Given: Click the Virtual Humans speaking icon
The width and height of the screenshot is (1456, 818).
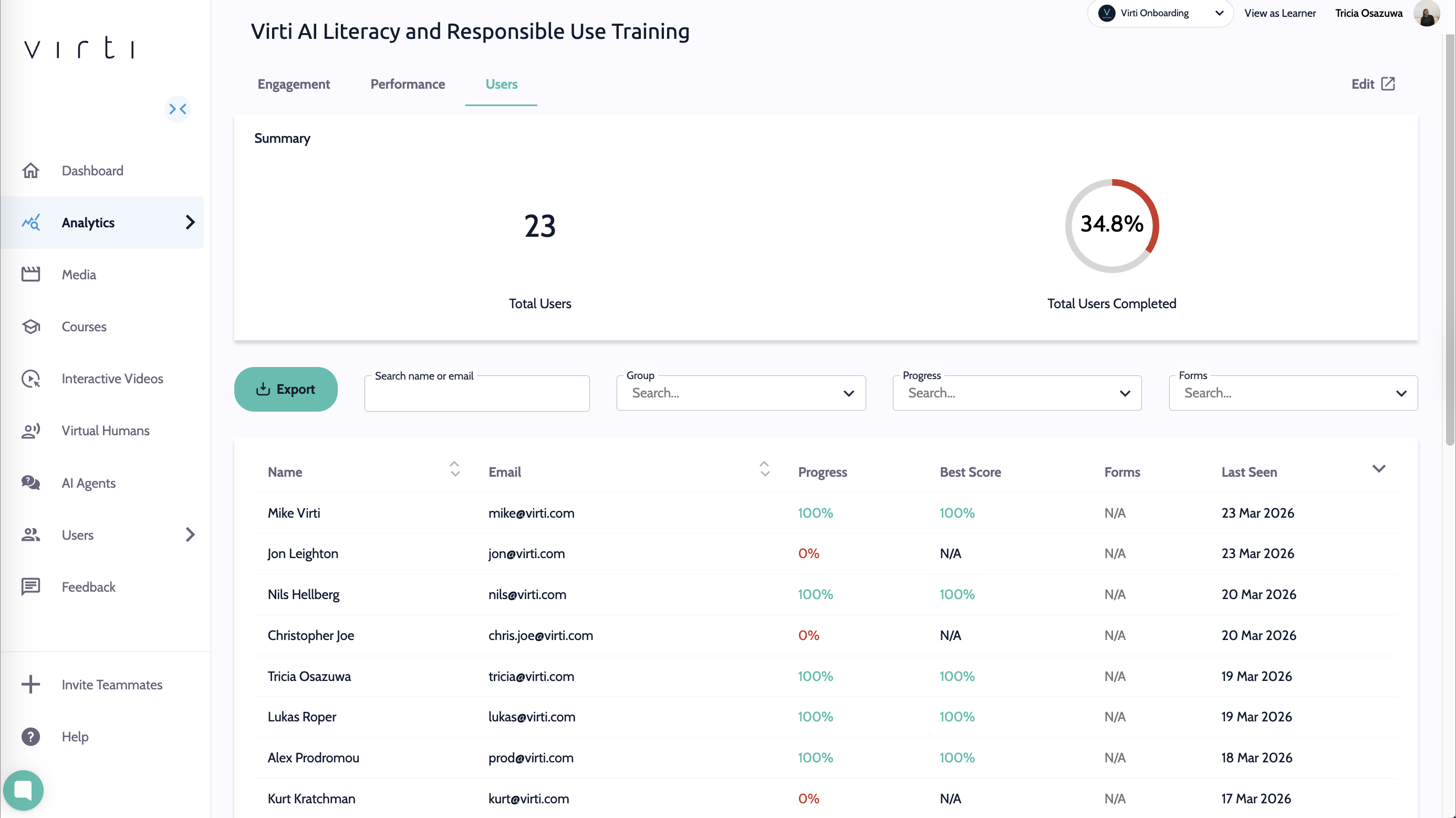Looking at the screenshot, I should tap(30, 431).
